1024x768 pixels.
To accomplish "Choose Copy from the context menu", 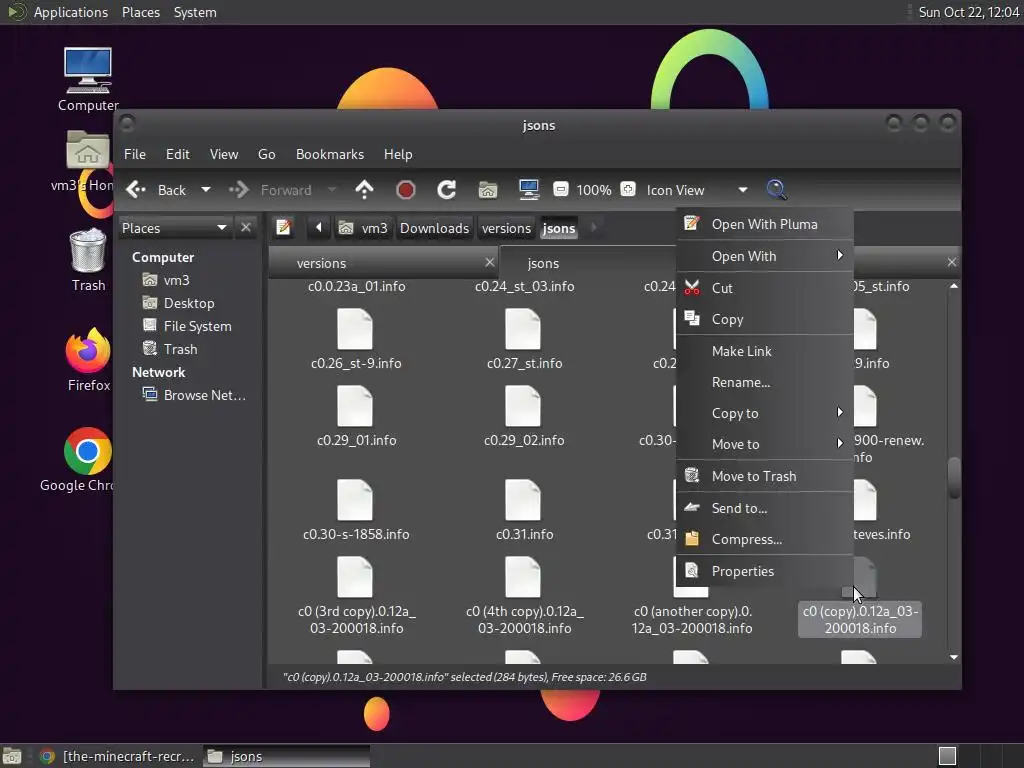I will coord(765,319).
